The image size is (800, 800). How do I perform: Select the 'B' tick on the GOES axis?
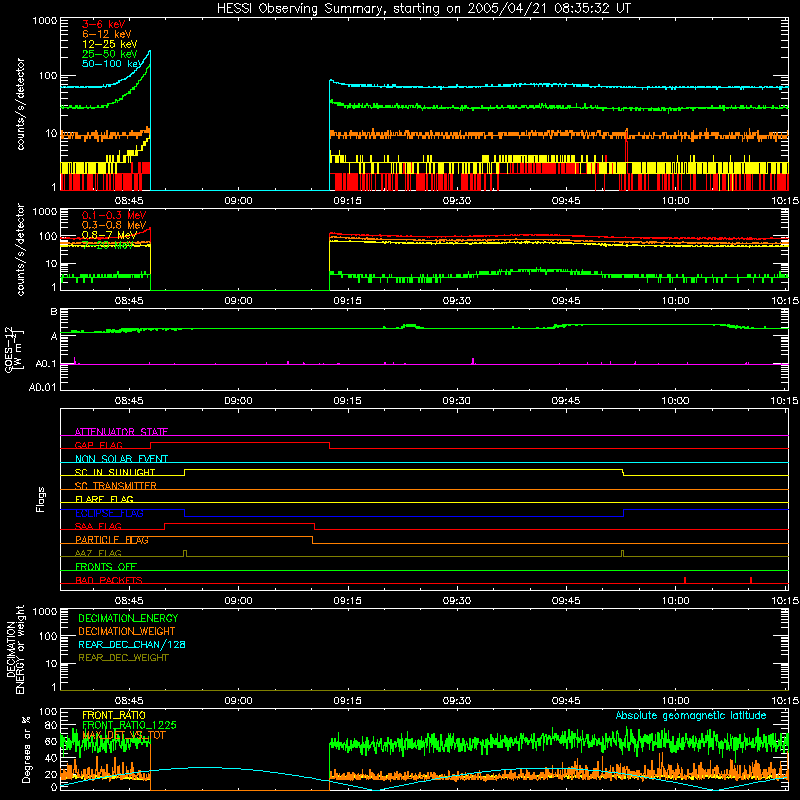point(54,311)
